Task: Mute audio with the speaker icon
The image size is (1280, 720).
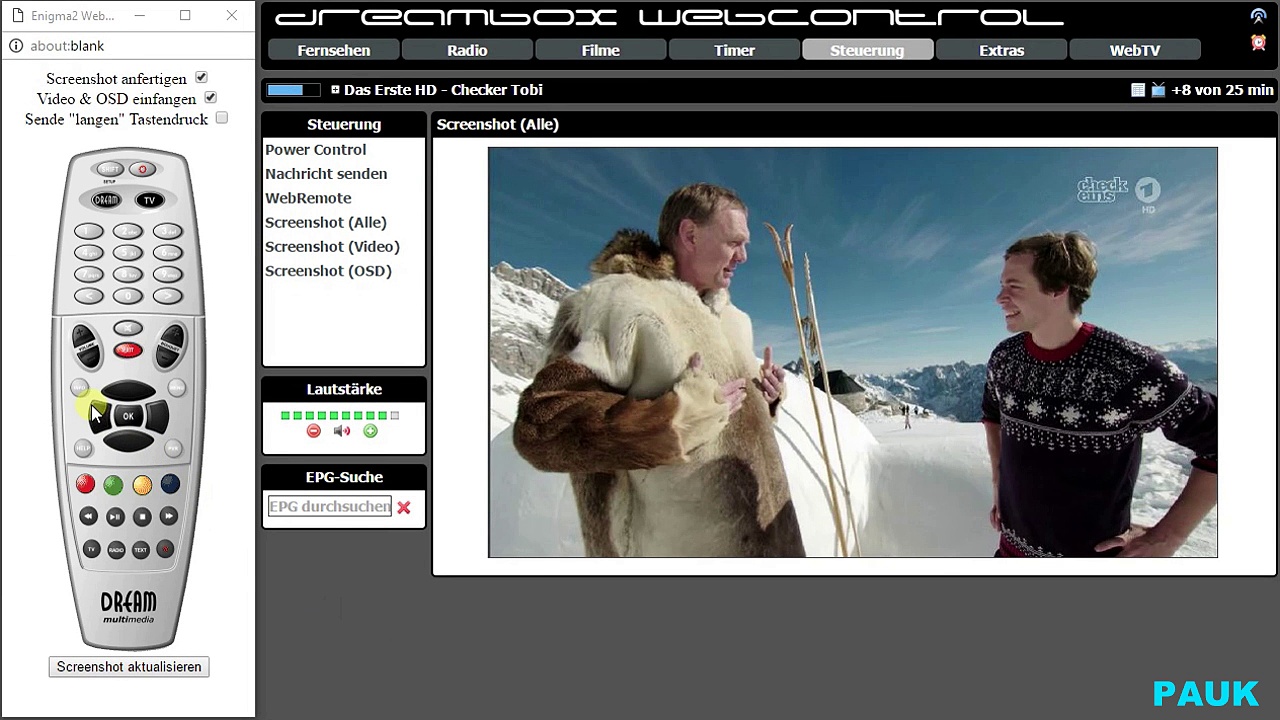Action: (x=342, y=431)
